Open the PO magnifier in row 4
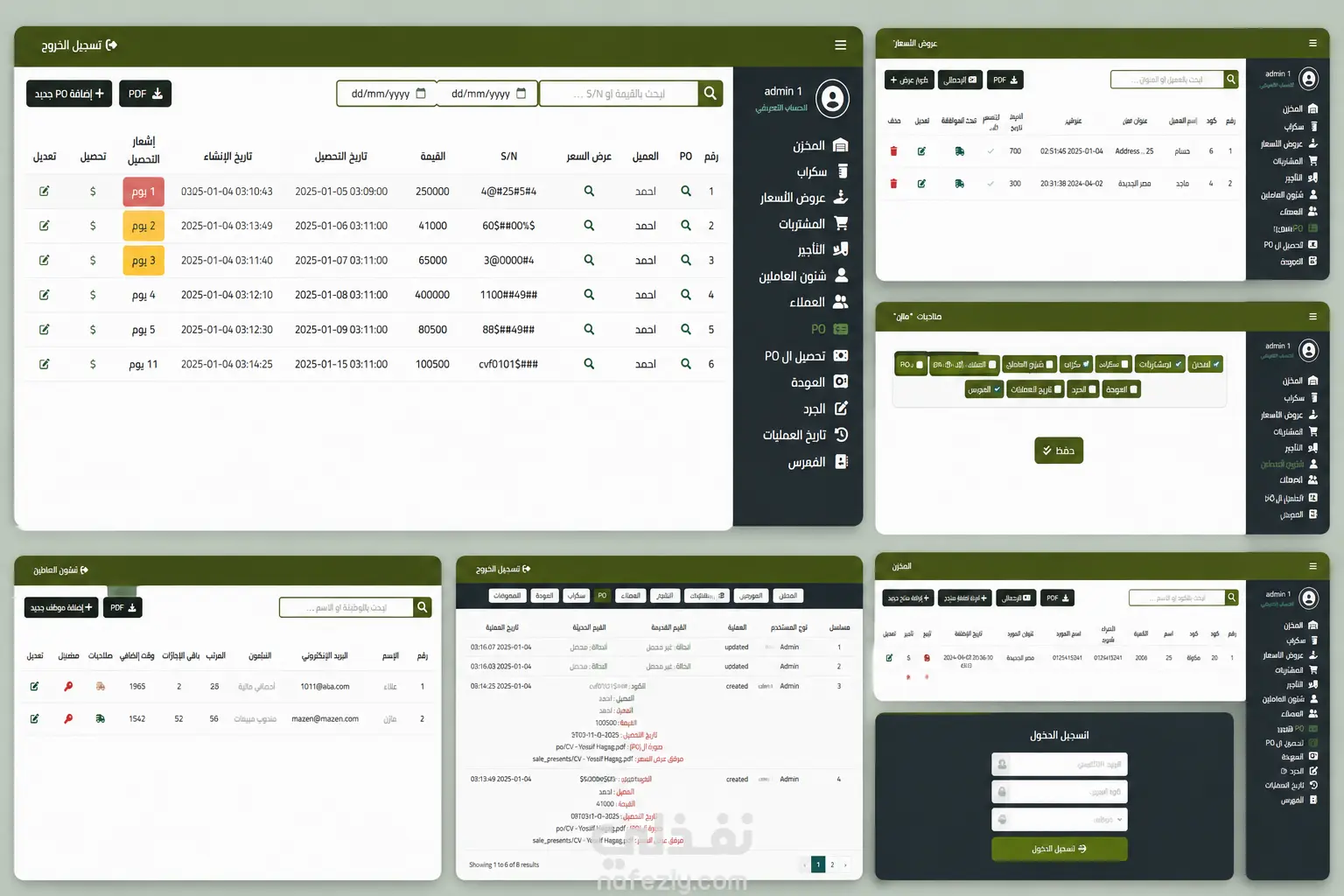This screenshot has width=1344, height=896. point(686,295)
